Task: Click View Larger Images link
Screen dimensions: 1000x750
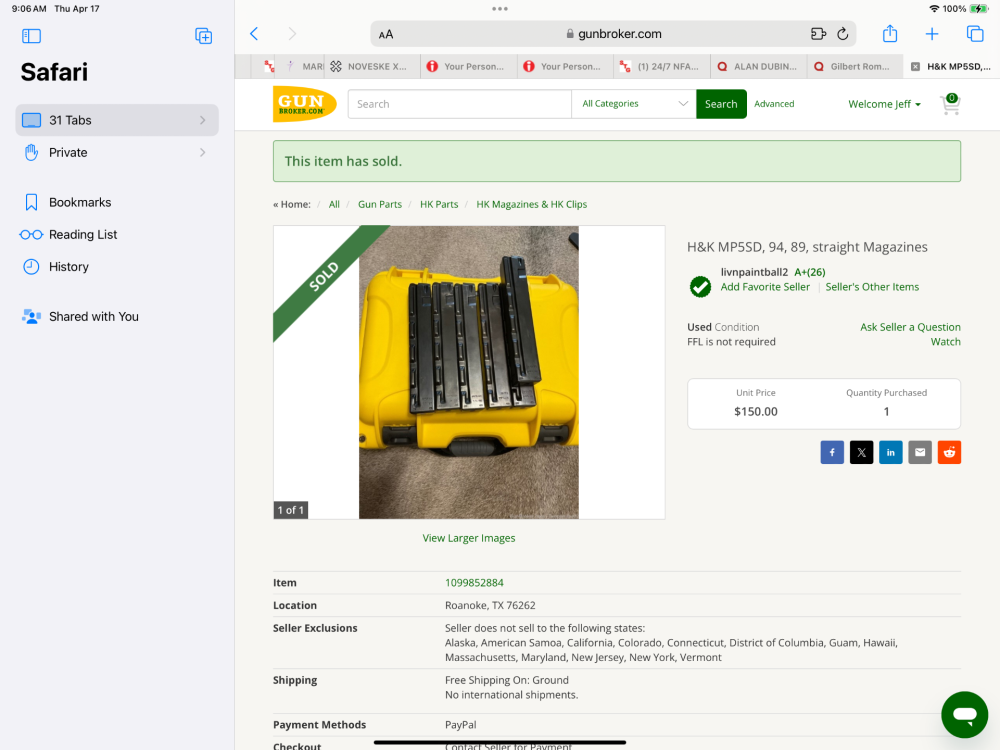Action: pos(469,538)
